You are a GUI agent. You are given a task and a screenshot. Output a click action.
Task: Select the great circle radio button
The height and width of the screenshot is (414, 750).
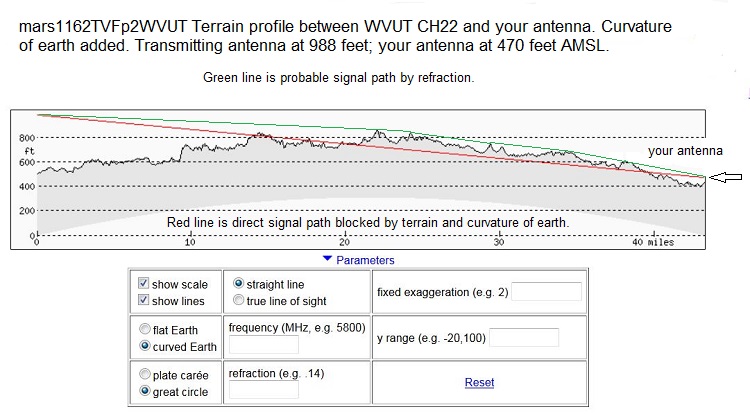point(146,392)
